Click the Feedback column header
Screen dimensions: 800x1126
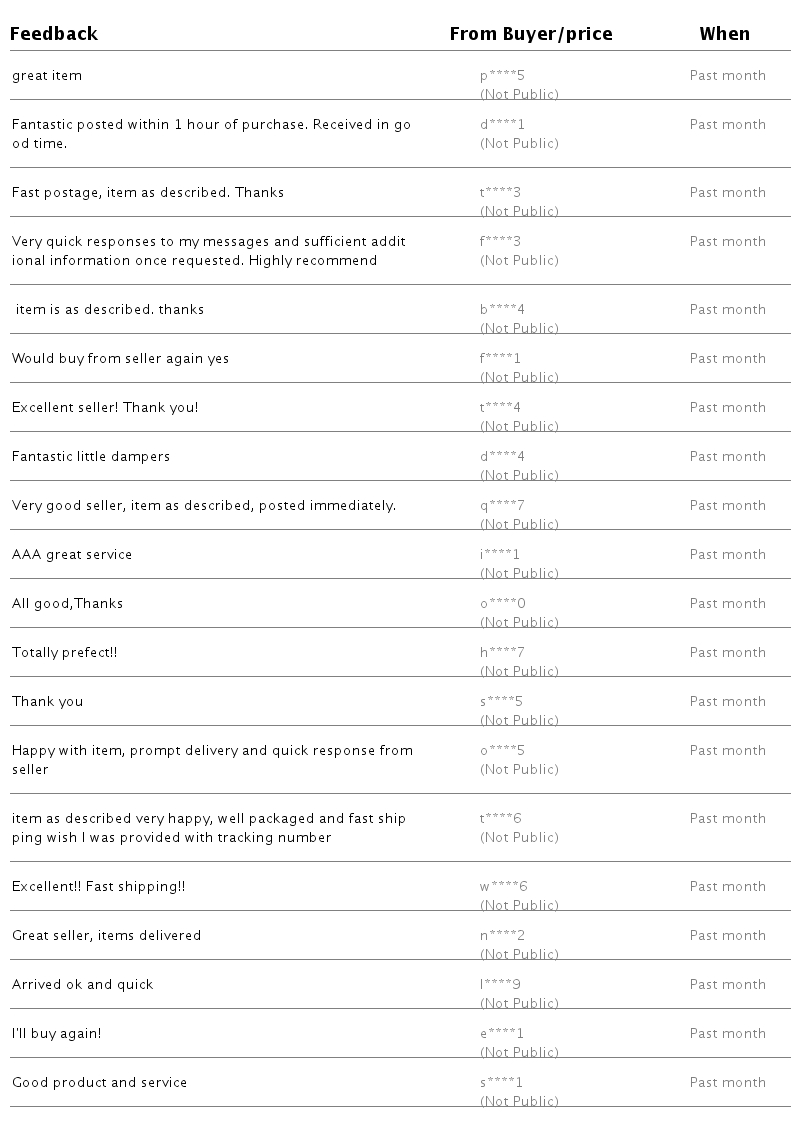point(54,34)
